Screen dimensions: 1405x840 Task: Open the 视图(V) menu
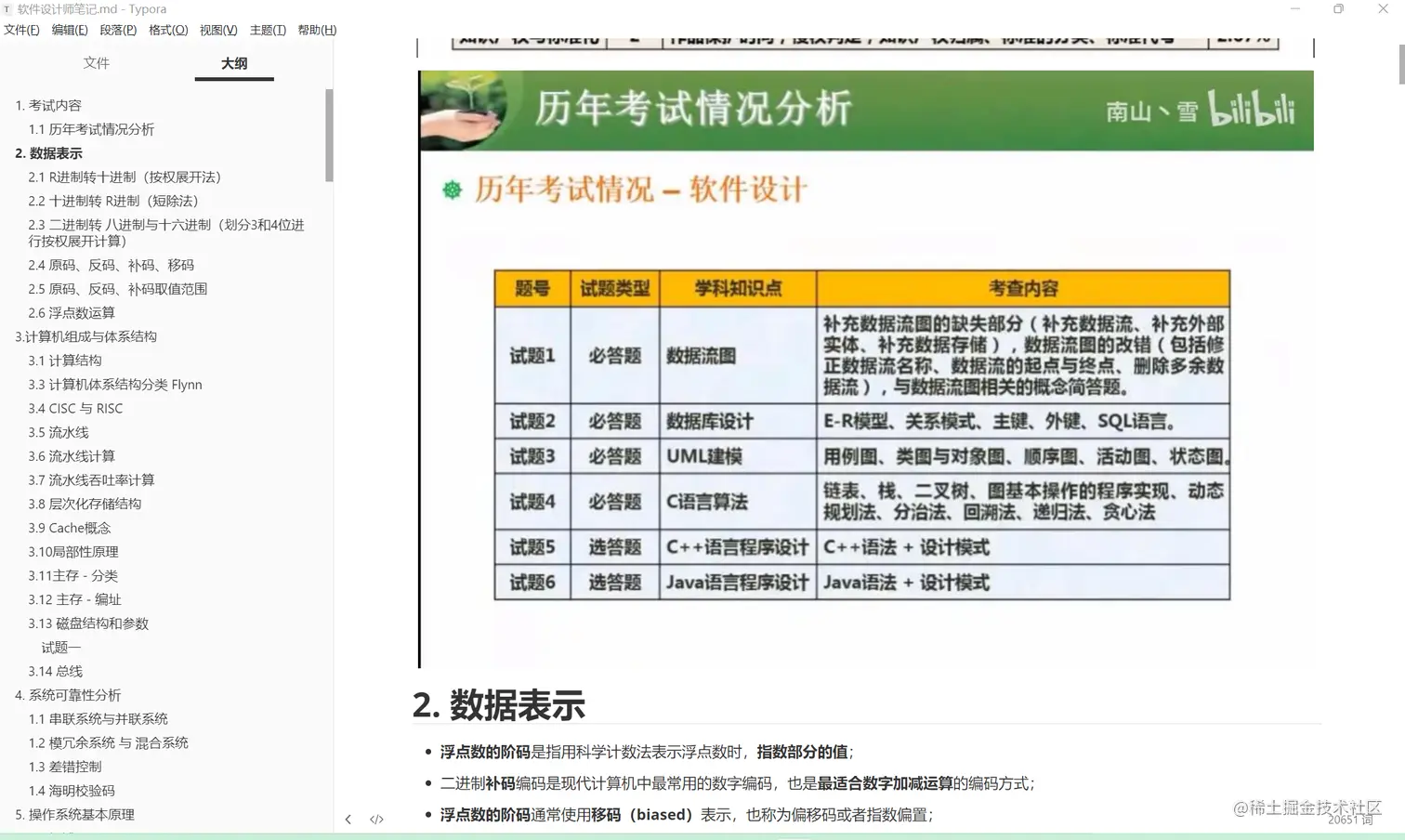coord(218,30)
